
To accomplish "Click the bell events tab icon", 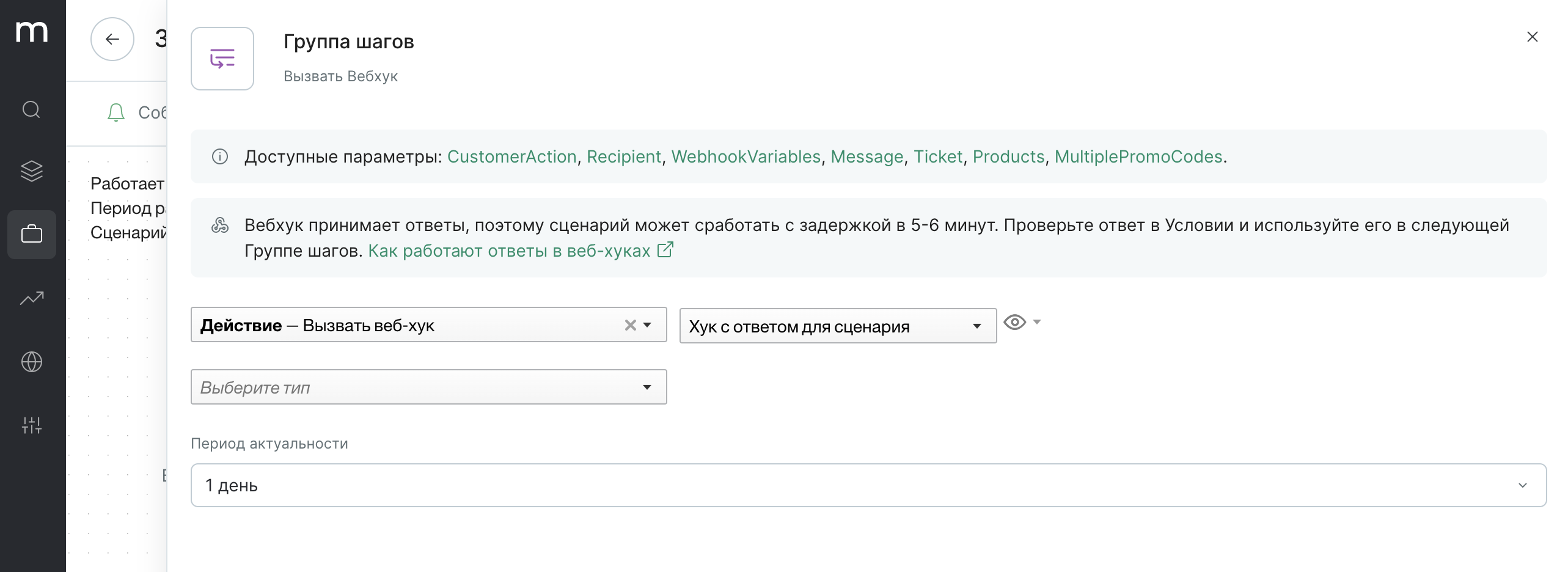I will point(116,112).
